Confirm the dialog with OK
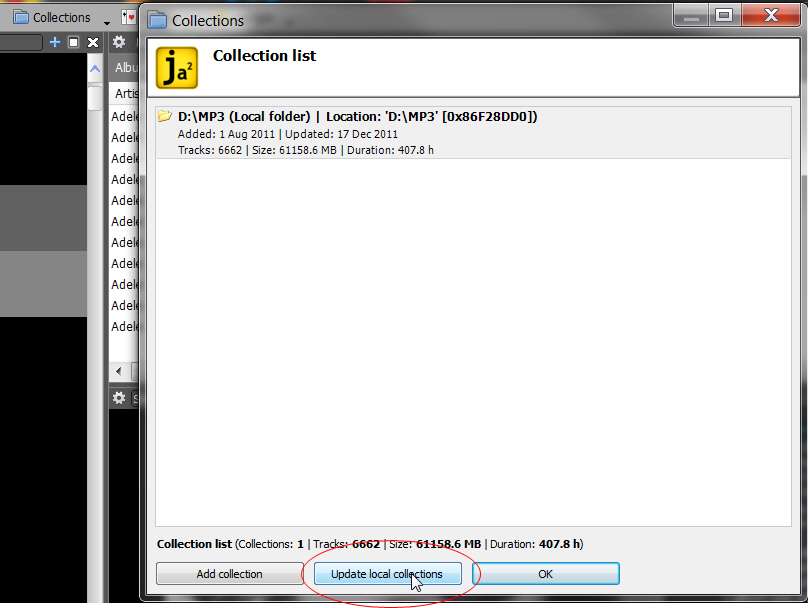This screenshot has width=808, height=608. (x=546, y=573)
